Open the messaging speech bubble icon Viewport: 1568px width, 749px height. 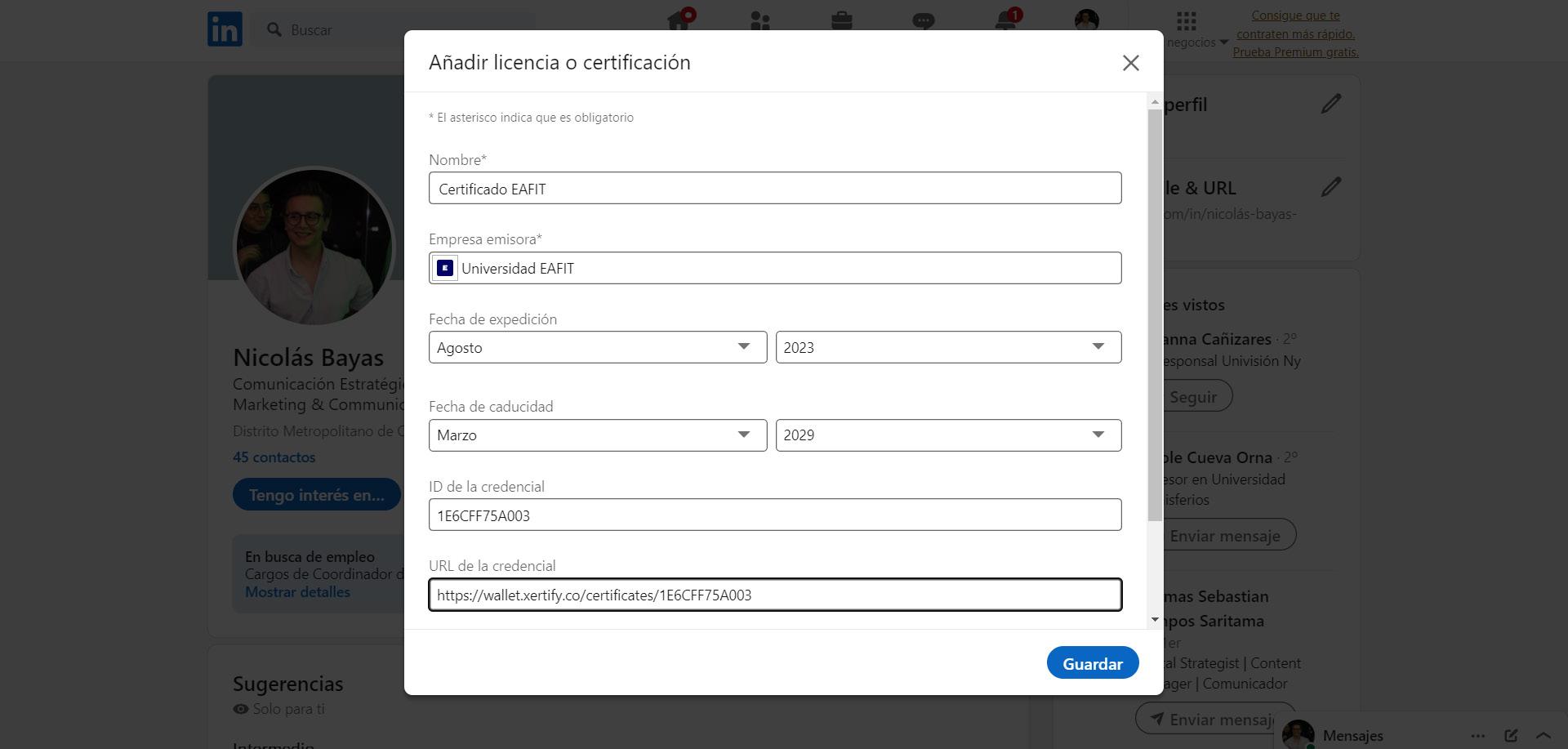click(x=924, y=21)
